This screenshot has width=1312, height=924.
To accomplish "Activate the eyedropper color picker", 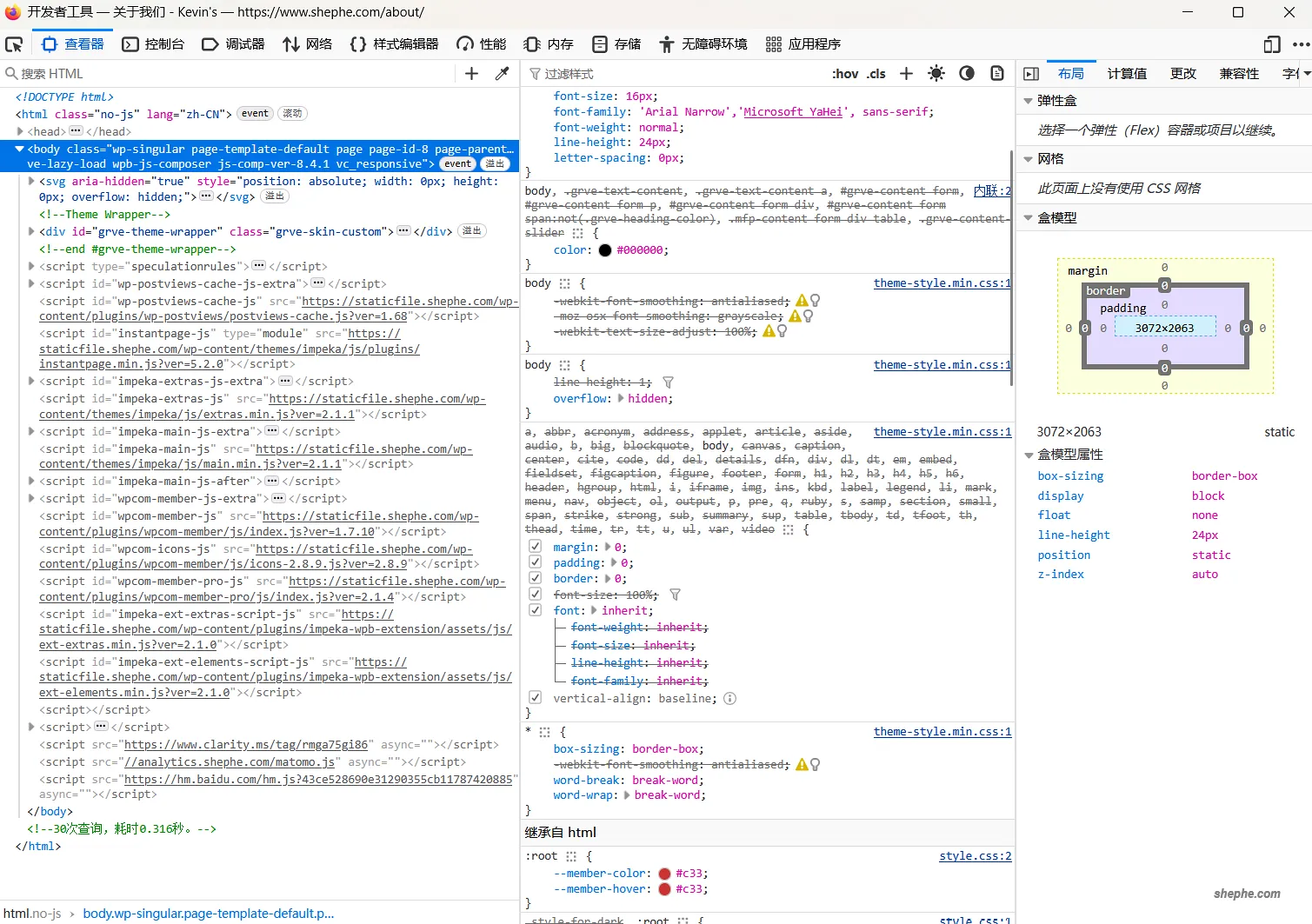I will (502, 73).
